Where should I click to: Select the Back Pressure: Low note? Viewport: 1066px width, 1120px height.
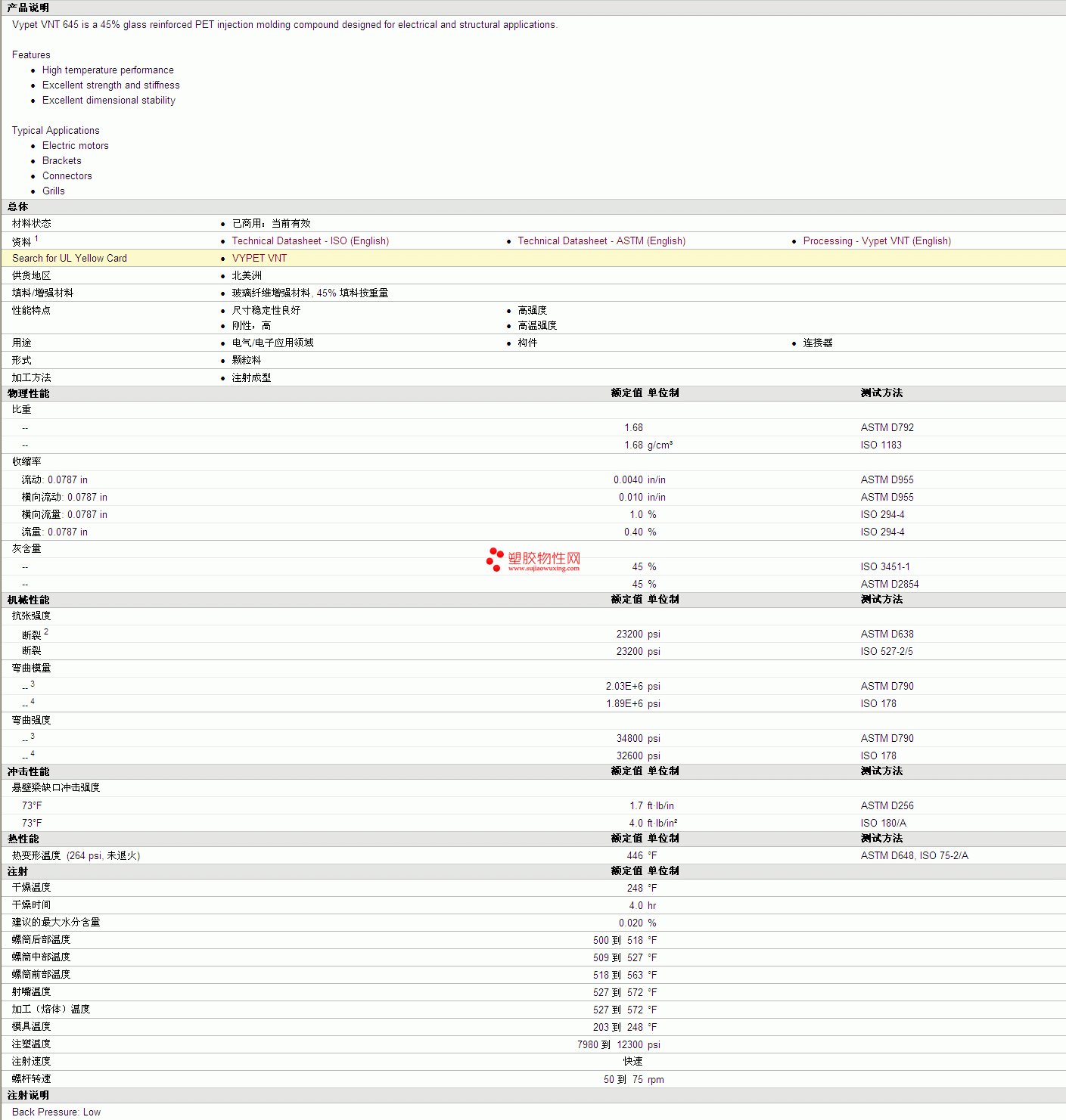tap(57, 1112)
